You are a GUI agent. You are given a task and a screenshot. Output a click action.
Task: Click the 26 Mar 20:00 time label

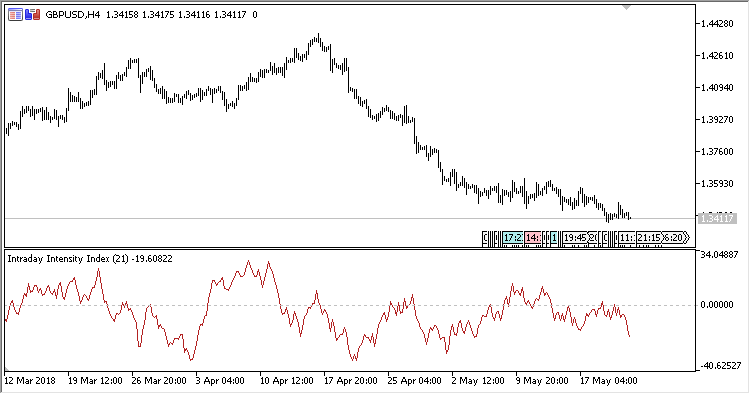pyautogui.click(x=159, y=381)
